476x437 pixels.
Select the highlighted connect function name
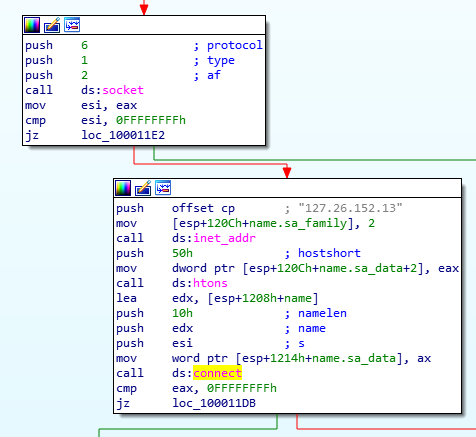(217, 373)
